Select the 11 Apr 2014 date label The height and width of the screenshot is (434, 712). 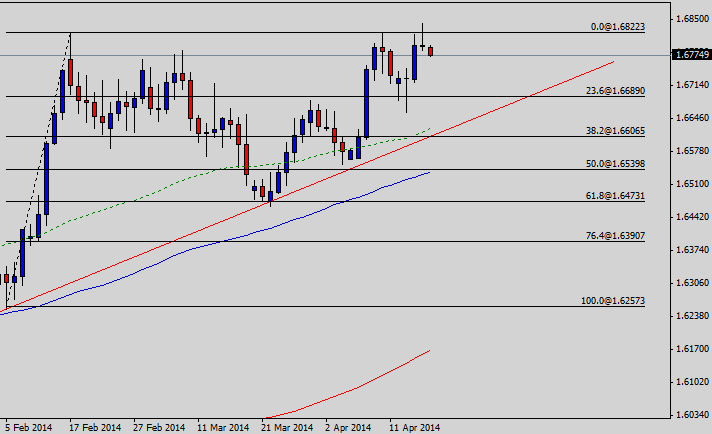tap(414, 426)
